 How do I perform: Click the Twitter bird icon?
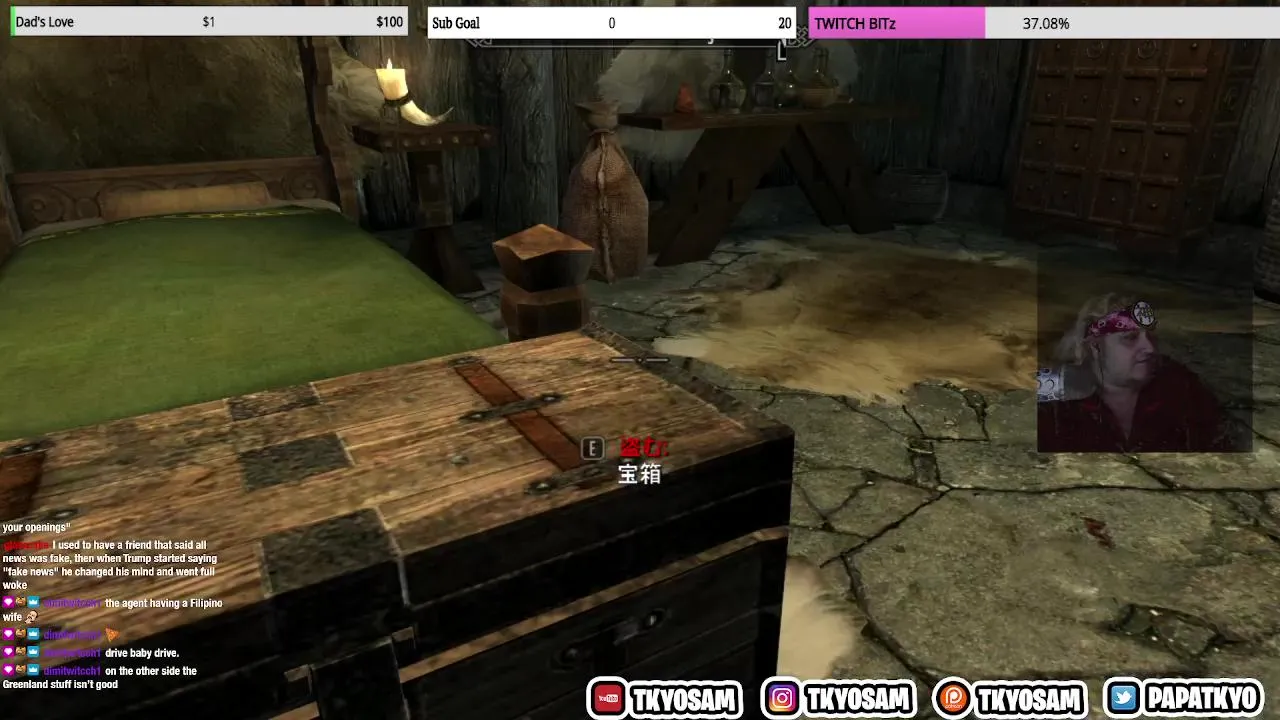tap(1126, 698)
